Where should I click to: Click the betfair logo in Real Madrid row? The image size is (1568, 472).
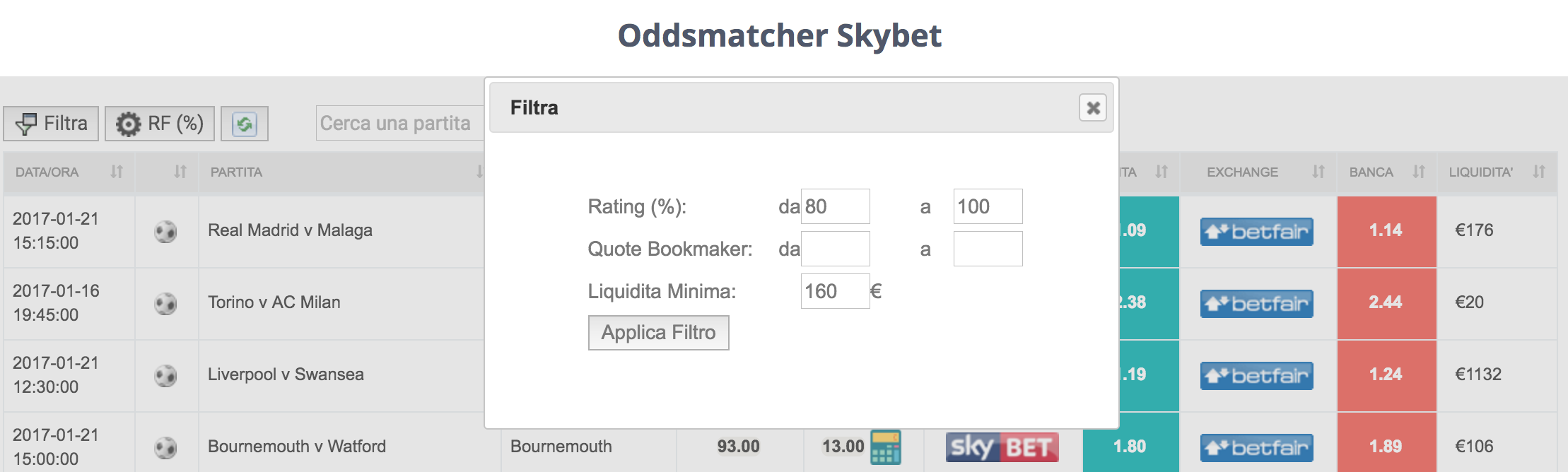[x=1257, y=232]
